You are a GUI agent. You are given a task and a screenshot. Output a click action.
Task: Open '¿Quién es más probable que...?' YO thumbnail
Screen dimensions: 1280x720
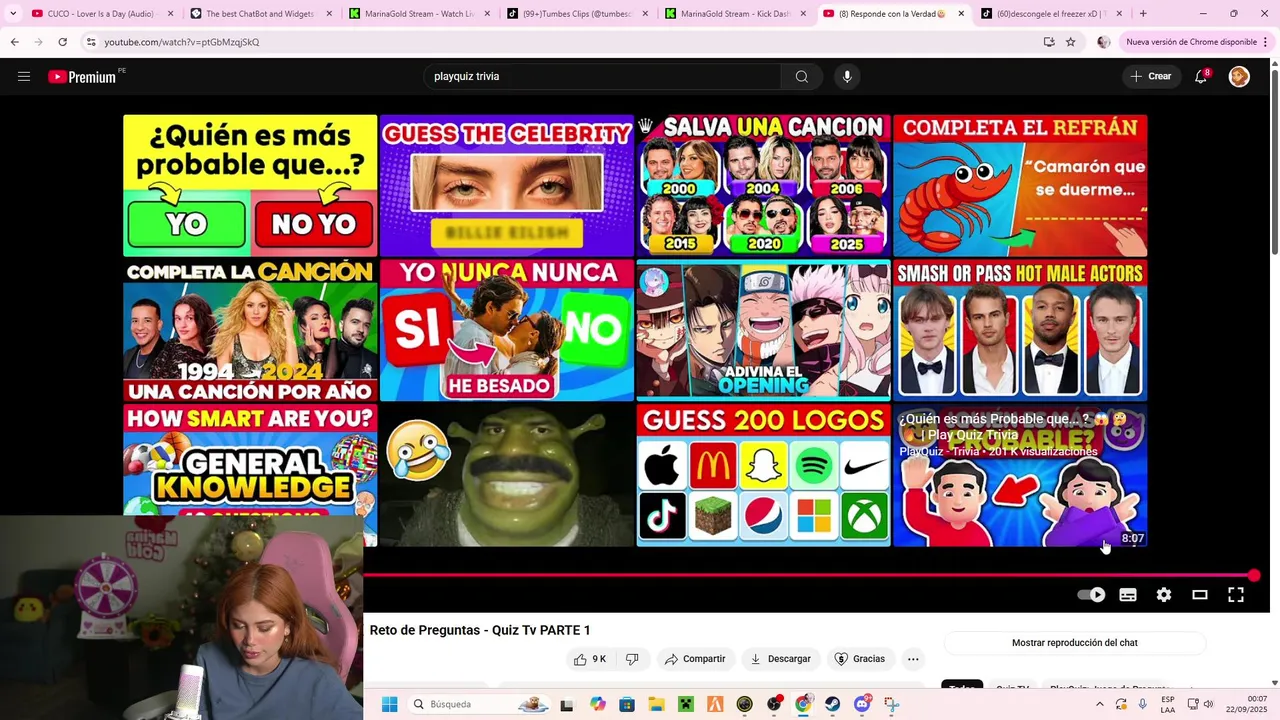point(250,185)
